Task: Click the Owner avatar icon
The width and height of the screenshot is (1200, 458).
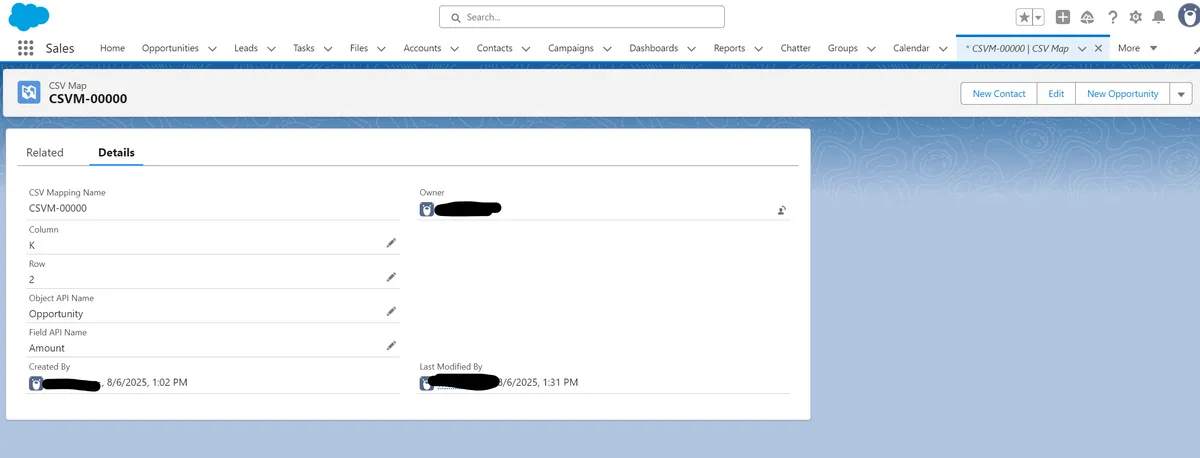Action: [427, 209]
